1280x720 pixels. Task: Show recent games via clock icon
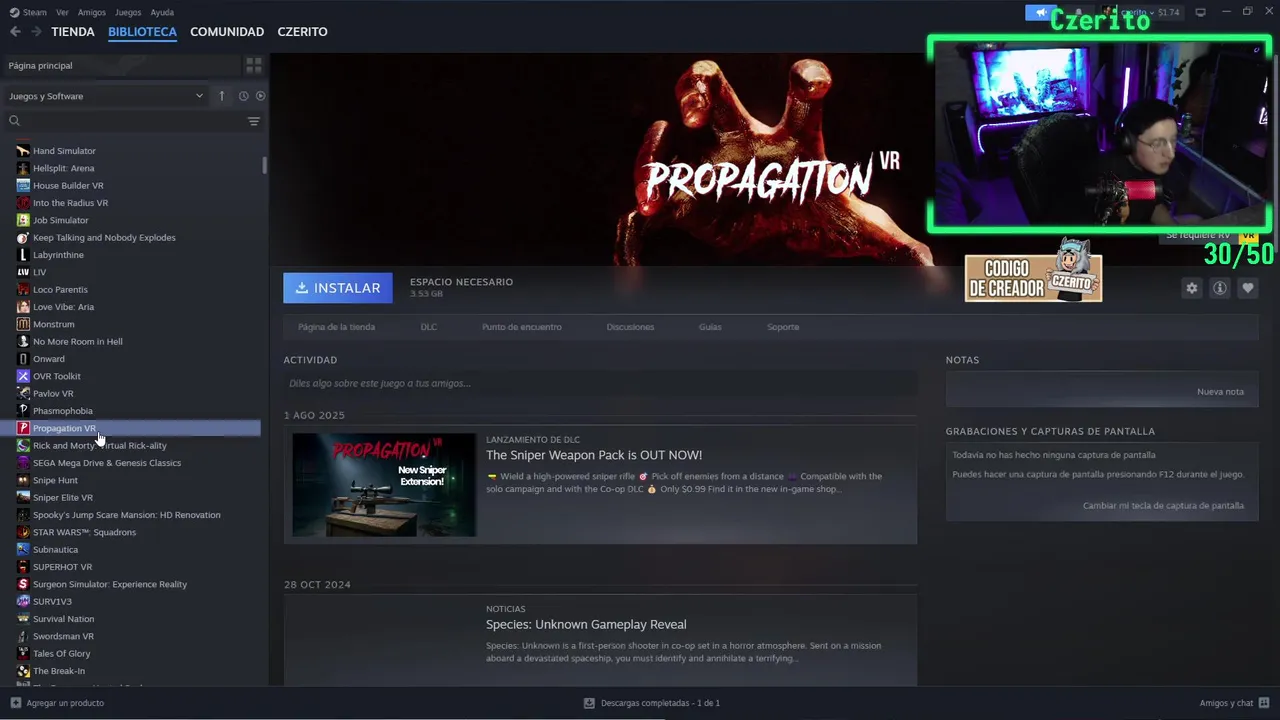(x=243, y=96)
